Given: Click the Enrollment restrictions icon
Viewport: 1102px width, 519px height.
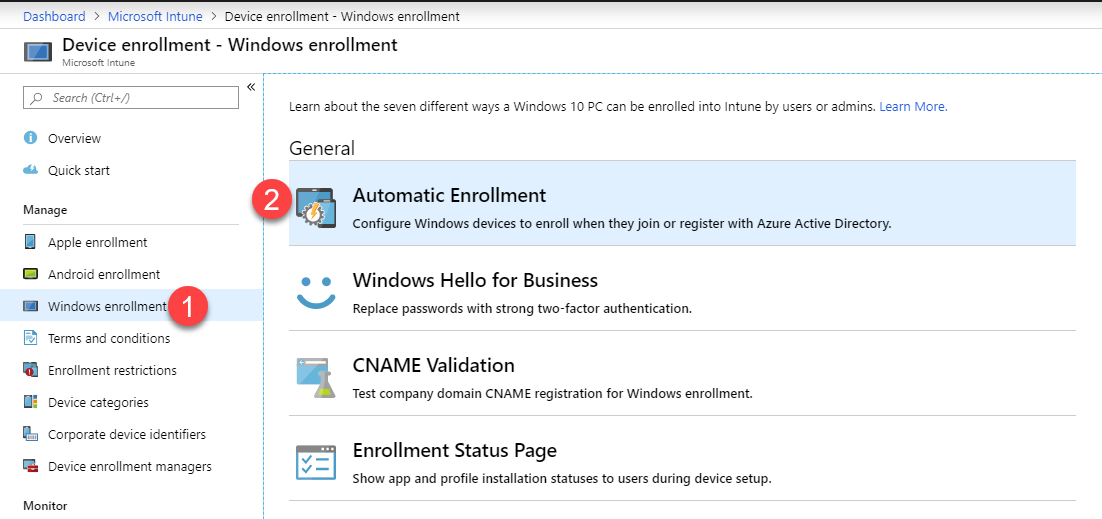Looking at the screenshot, I should (x=30, y=370).
